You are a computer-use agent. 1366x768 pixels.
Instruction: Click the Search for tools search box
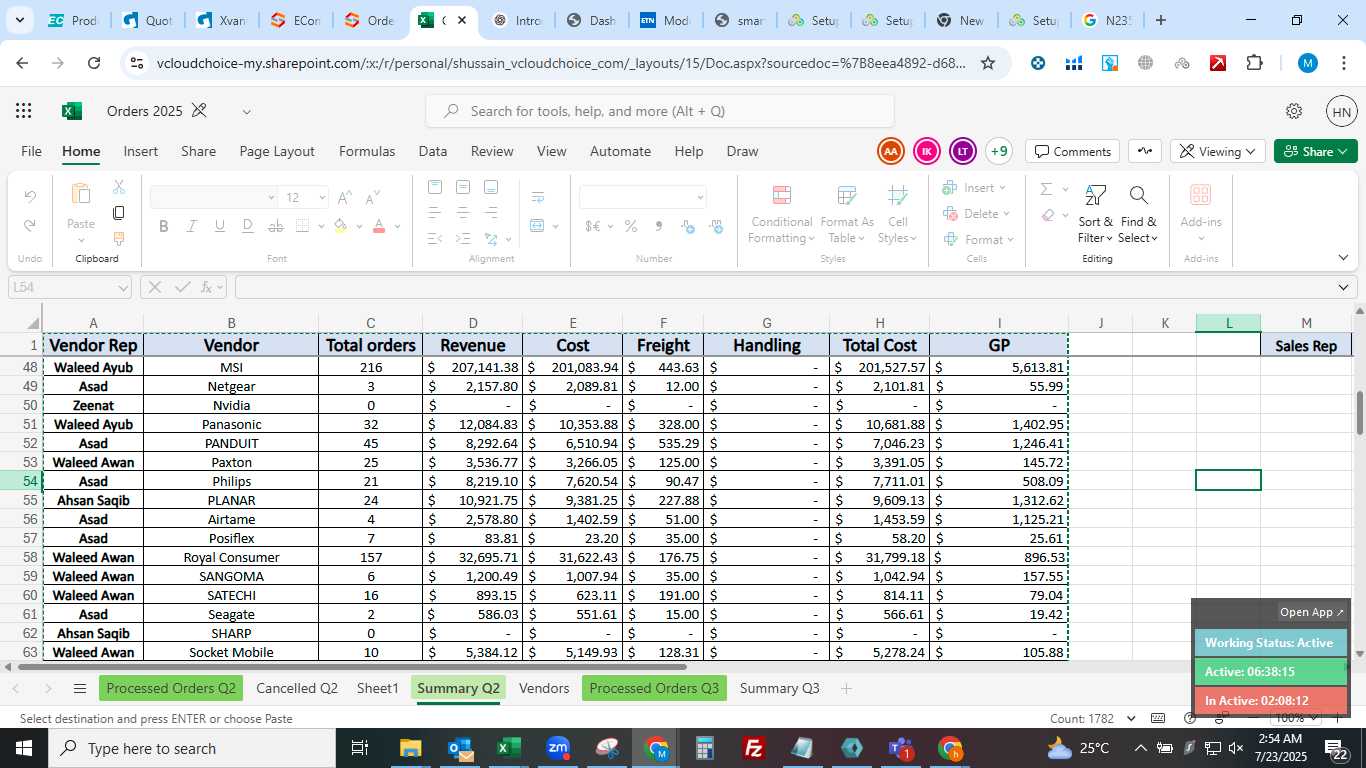[661, 111]
